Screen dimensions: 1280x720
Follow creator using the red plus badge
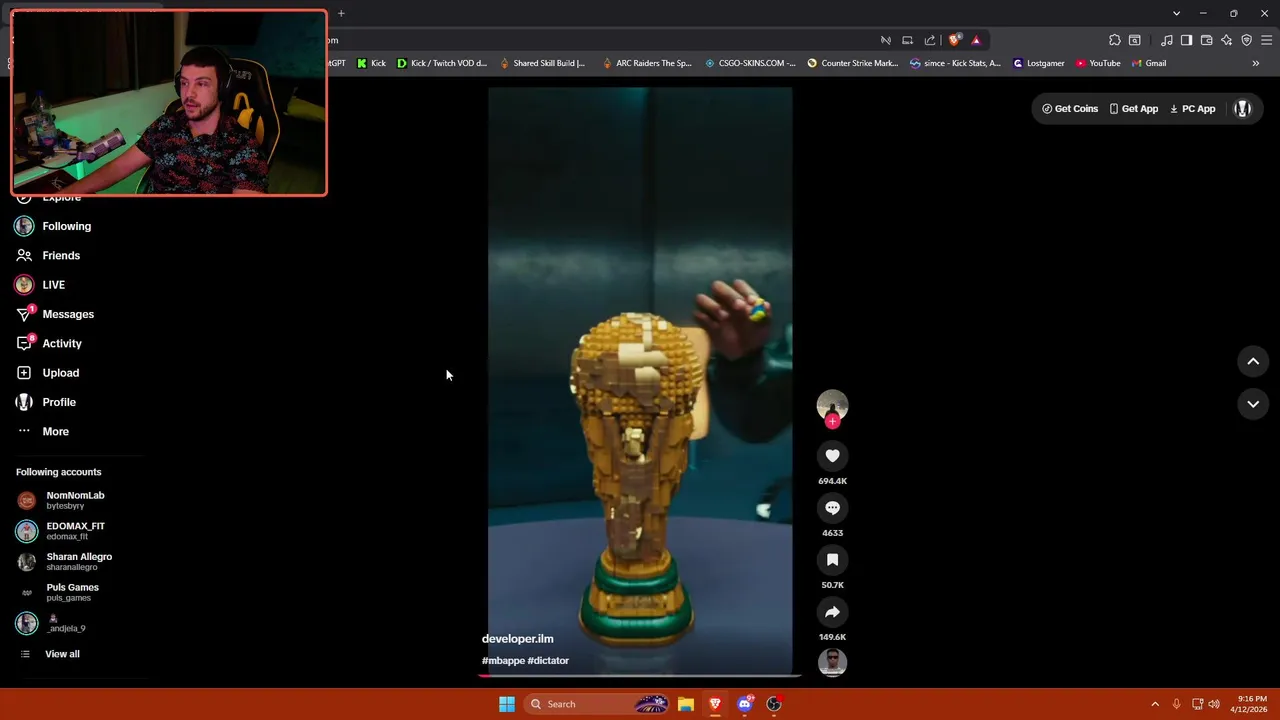coord(832,422)
